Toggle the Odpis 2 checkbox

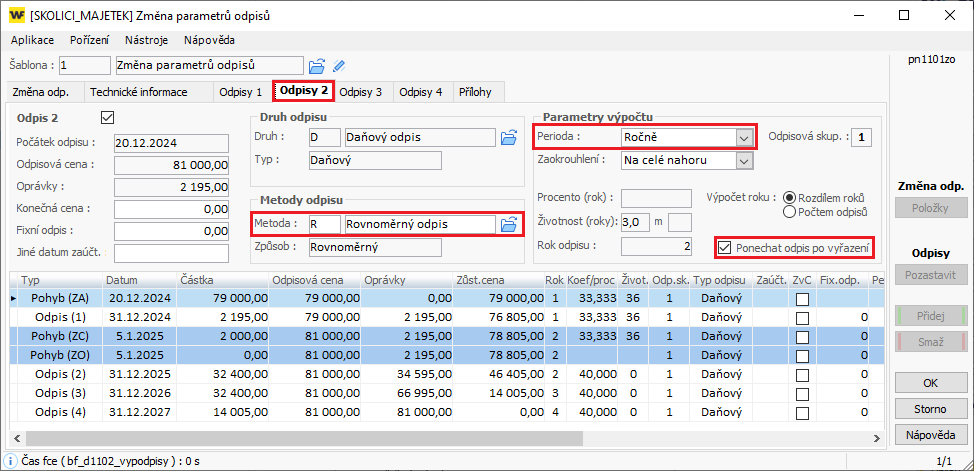[x=108, y=118]
